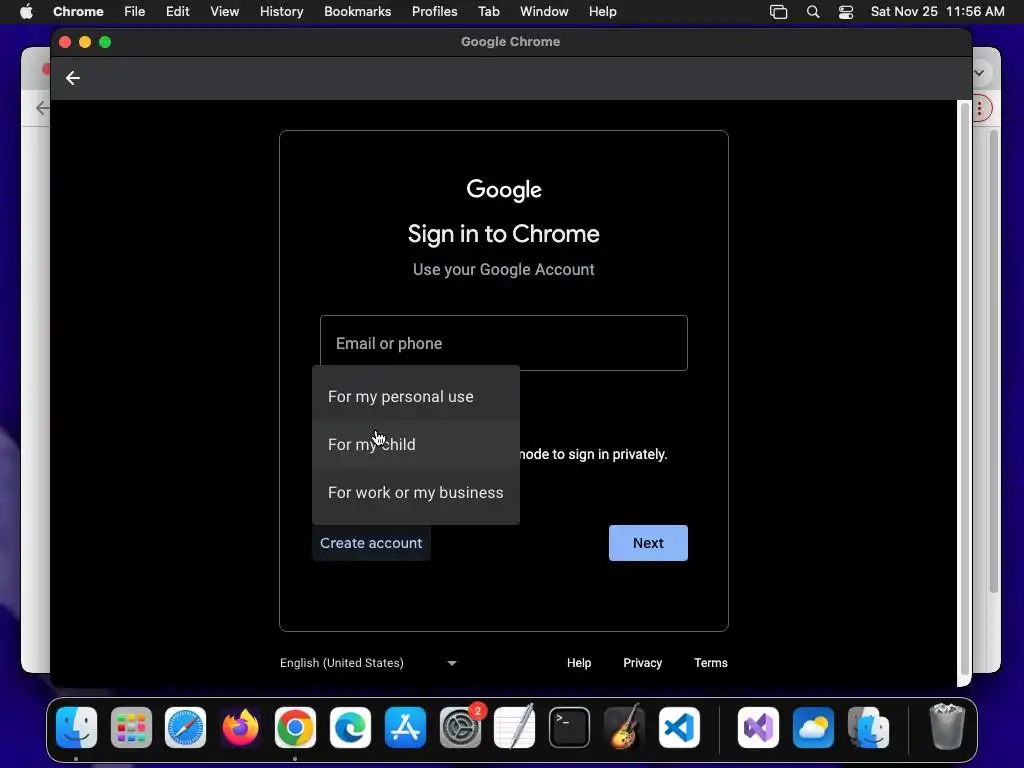This screenshot has width=1024, height=768.
Task: Open three-dot menu in background Chrome window
Action: coord(980,108)
